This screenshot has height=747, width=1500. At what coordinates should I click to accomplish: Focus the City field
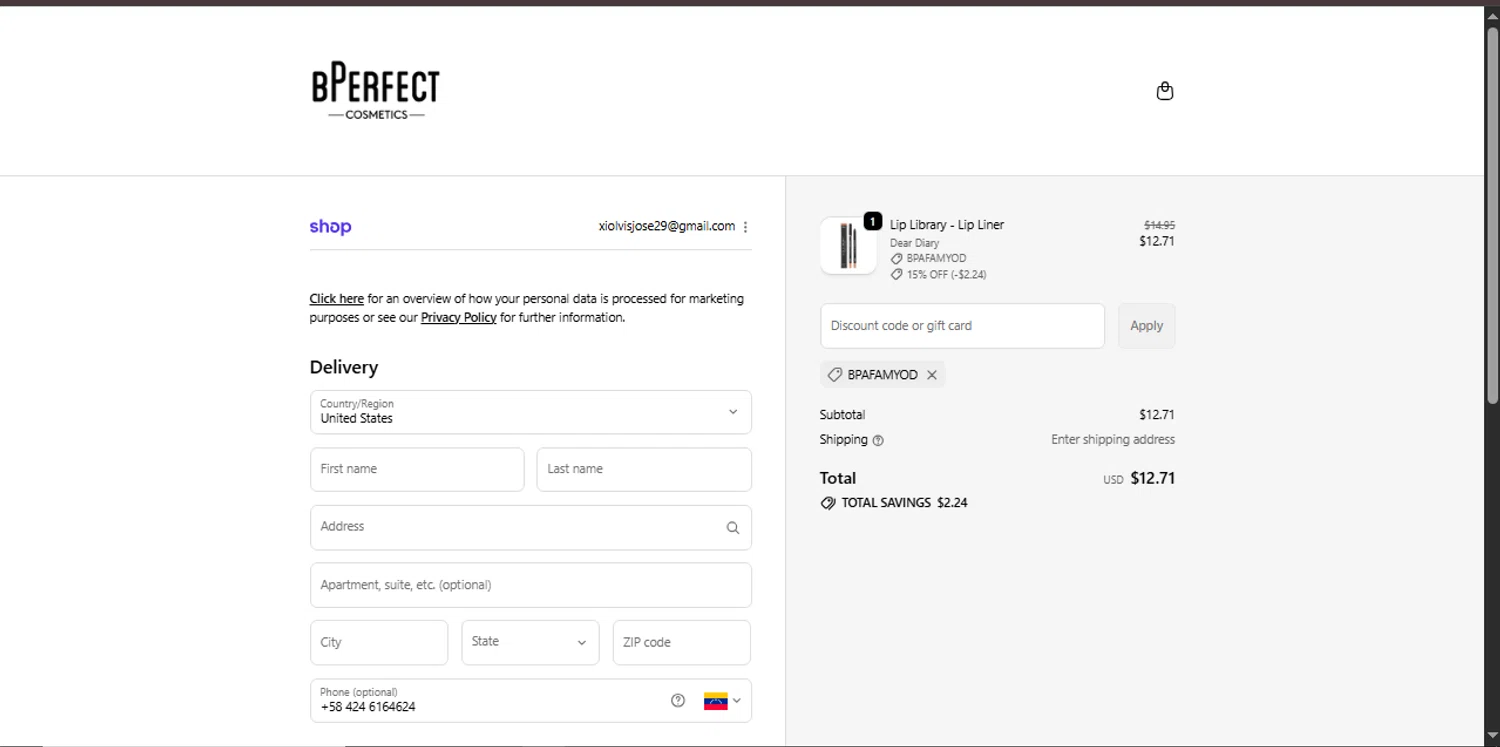coord(379,642)
